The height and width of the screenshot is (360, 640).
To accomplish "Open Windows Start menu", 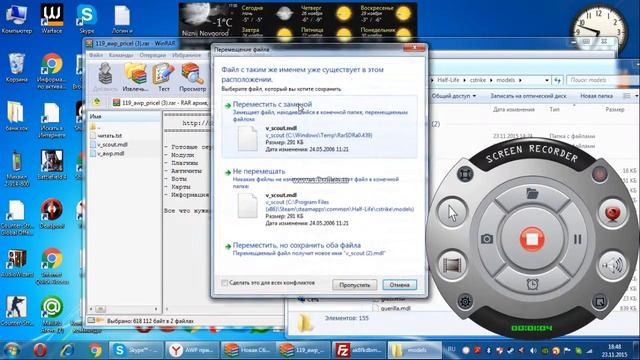I will tap(11, 350).
